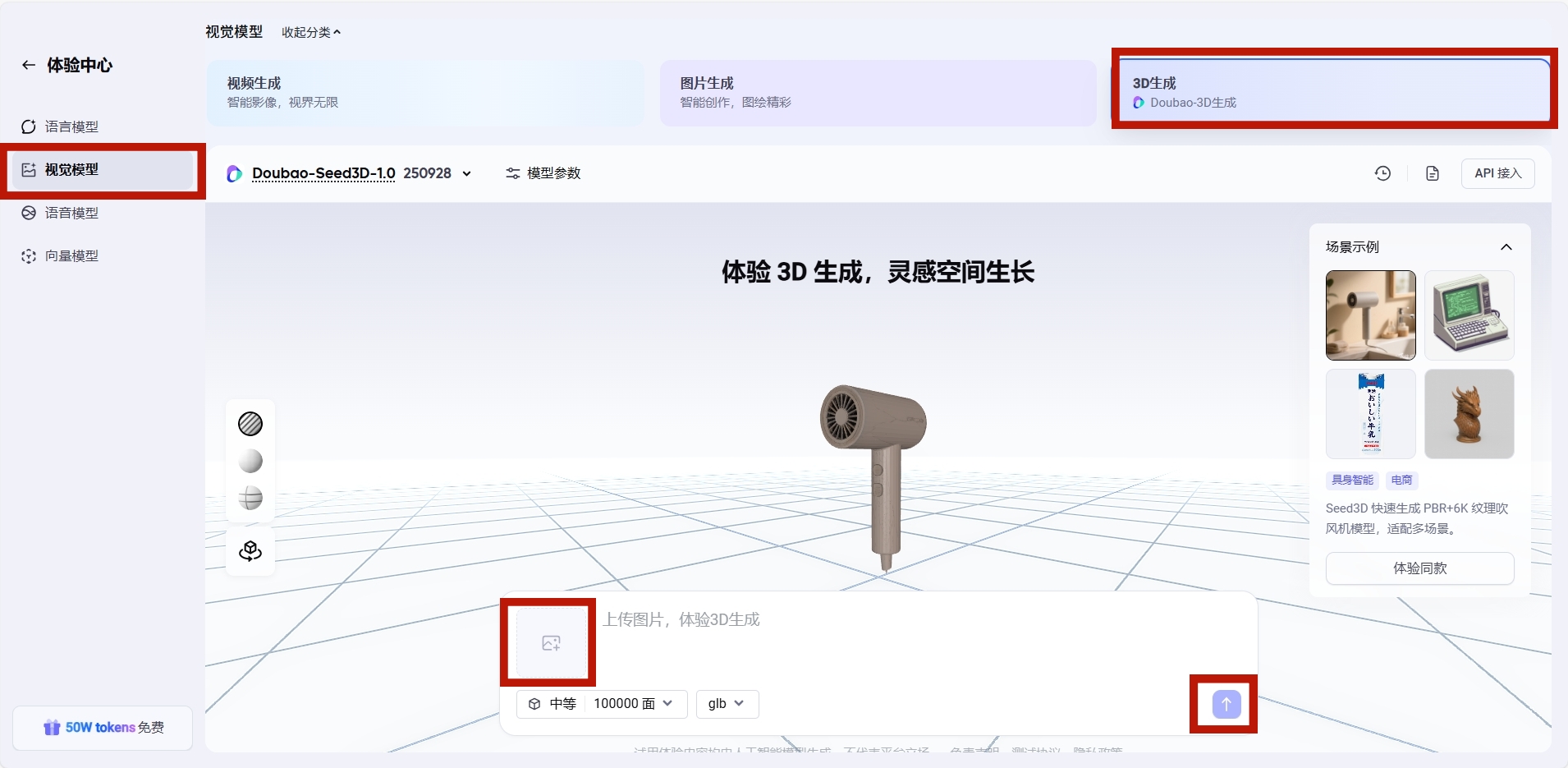Screen dimensions: 1568x768
Task: Switch to the 图片生成 tab
Action: pyautogui.click(x=878, y=93)
